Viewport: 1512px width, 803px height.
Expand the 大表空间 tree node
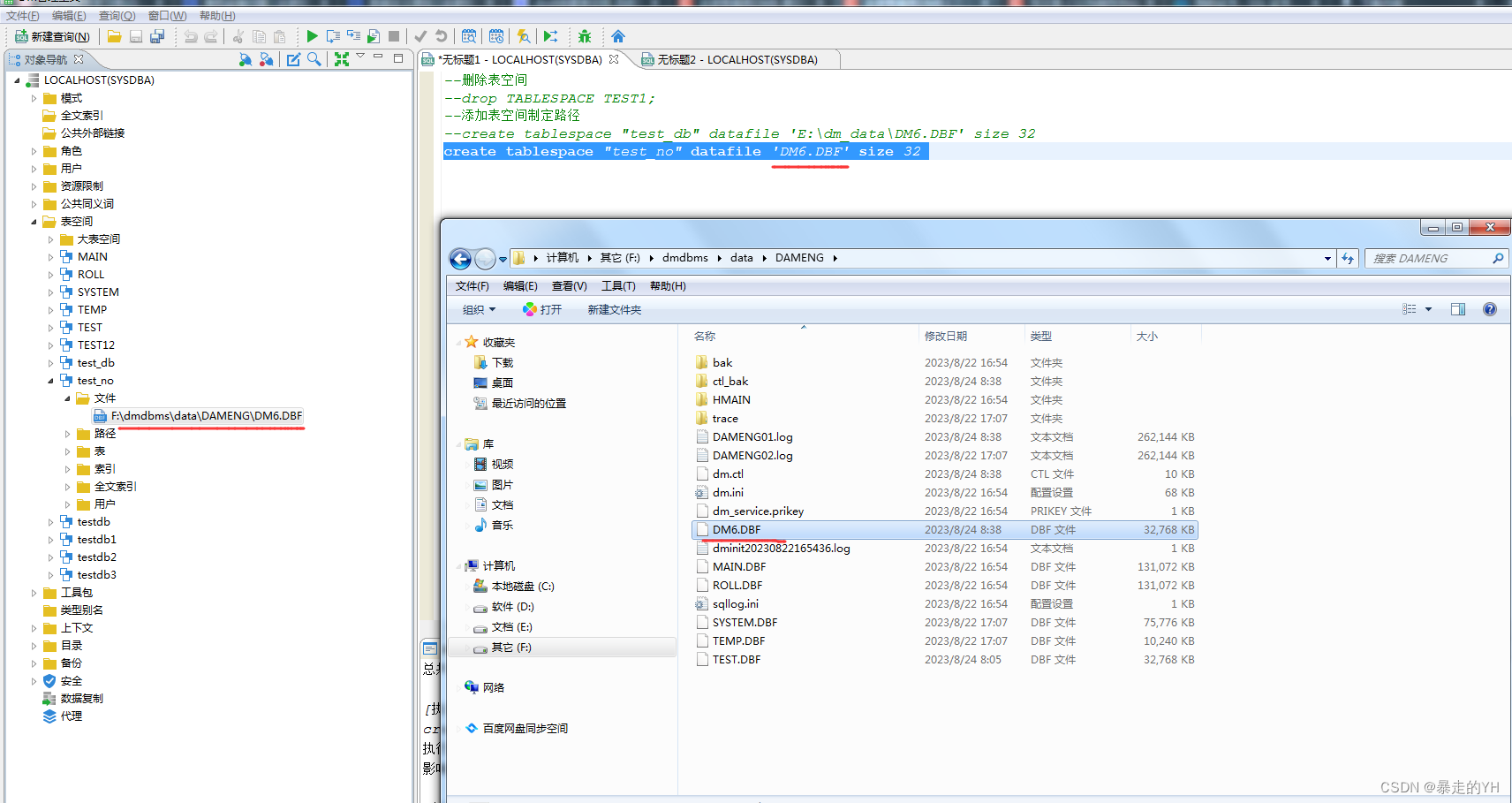[50, 239]
